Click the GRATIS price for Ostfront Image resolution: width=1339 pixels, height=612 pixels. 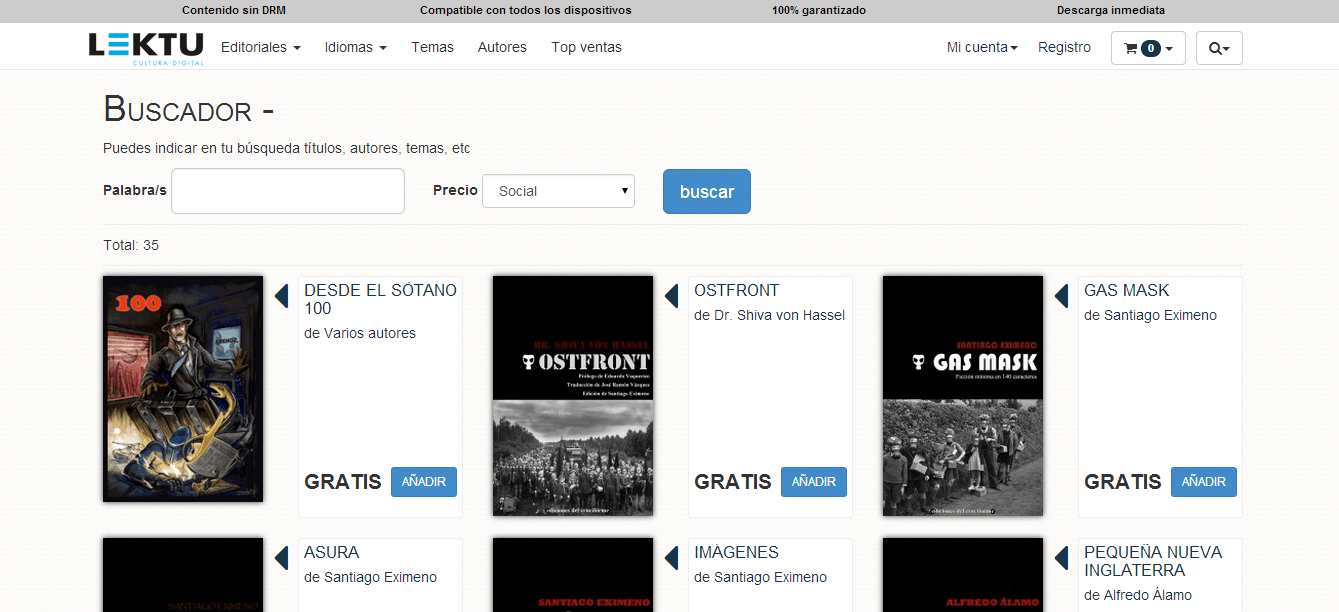(x=733, y=482)
